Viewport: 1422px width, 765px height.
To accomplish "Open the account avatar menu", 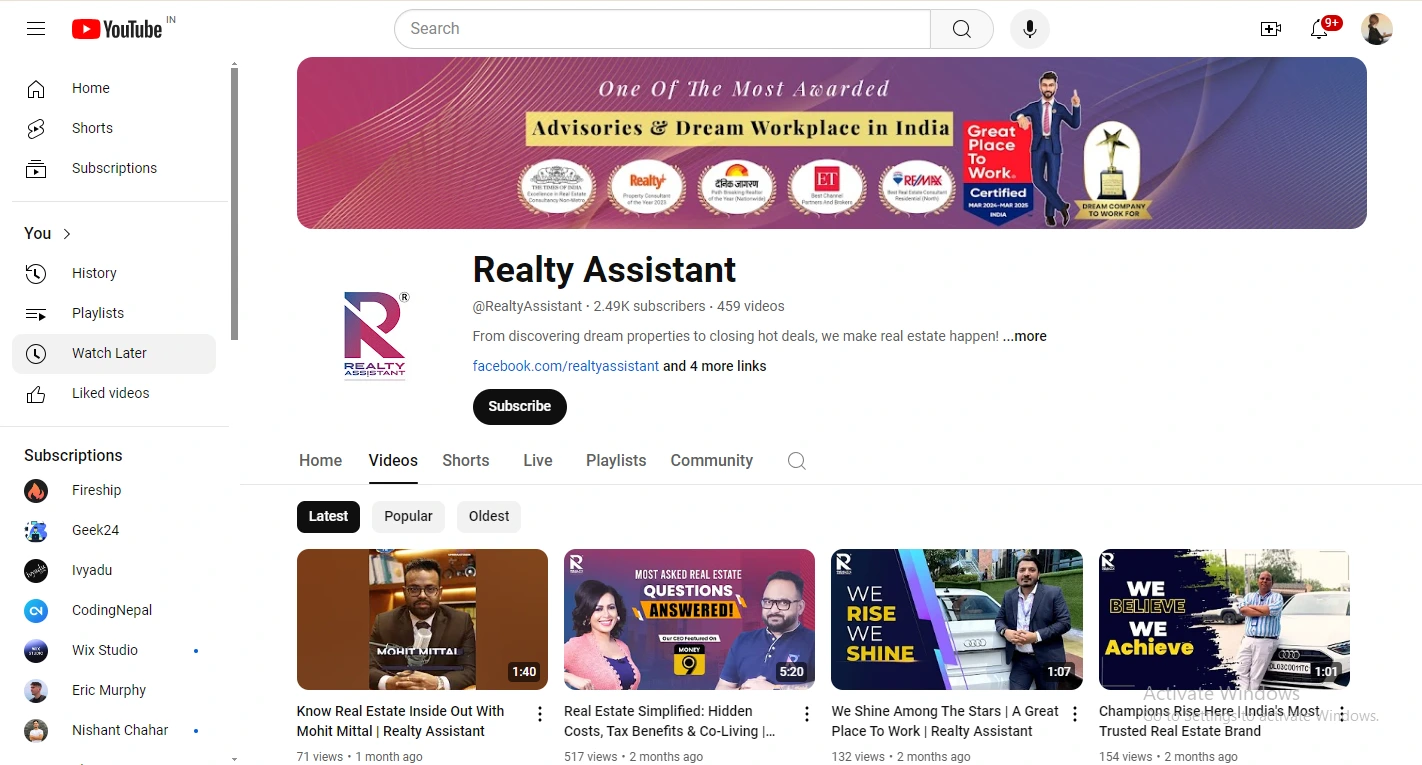I will [x=1376, y=29].
